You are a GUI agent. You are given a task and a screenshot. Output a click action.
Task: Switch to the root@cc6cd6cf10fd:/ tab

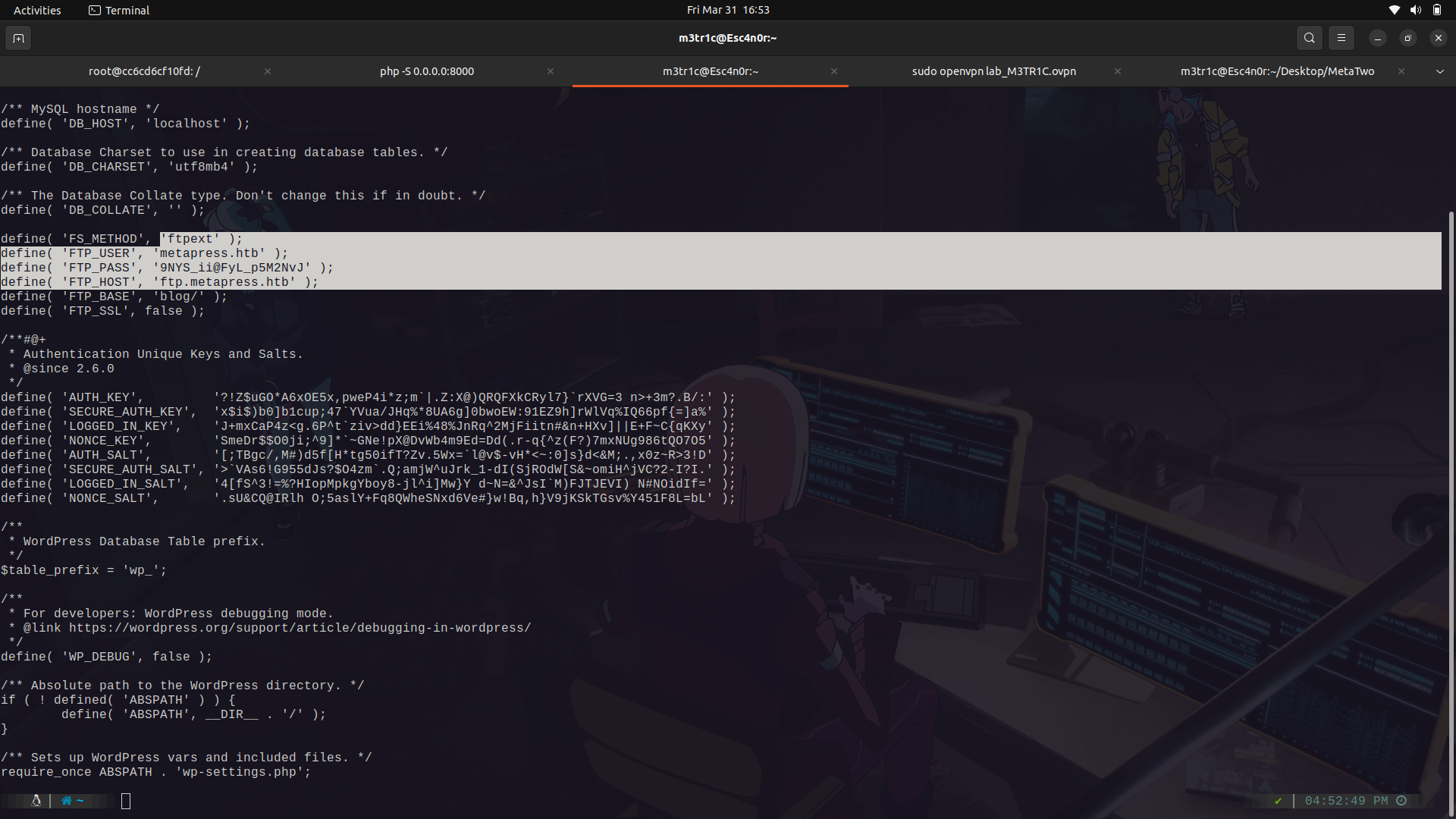coord(143,71)
